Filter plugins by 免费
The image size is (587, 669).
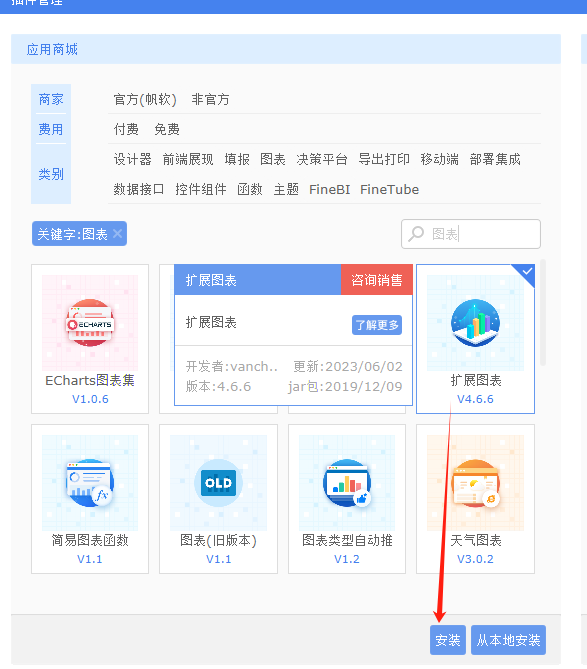click(167, 129)
